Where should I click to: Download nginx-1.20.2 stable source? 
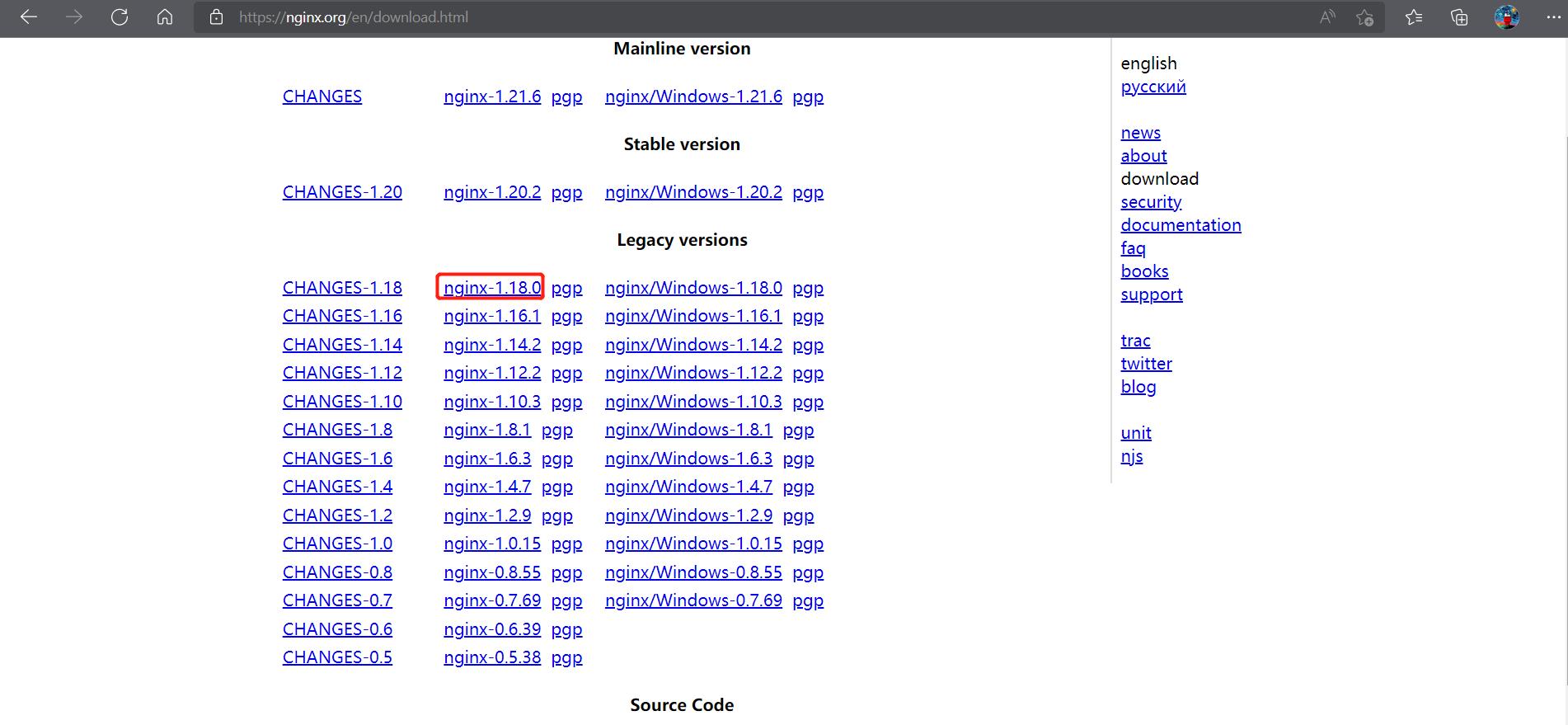pyautogui.click(x=492, y=192)
